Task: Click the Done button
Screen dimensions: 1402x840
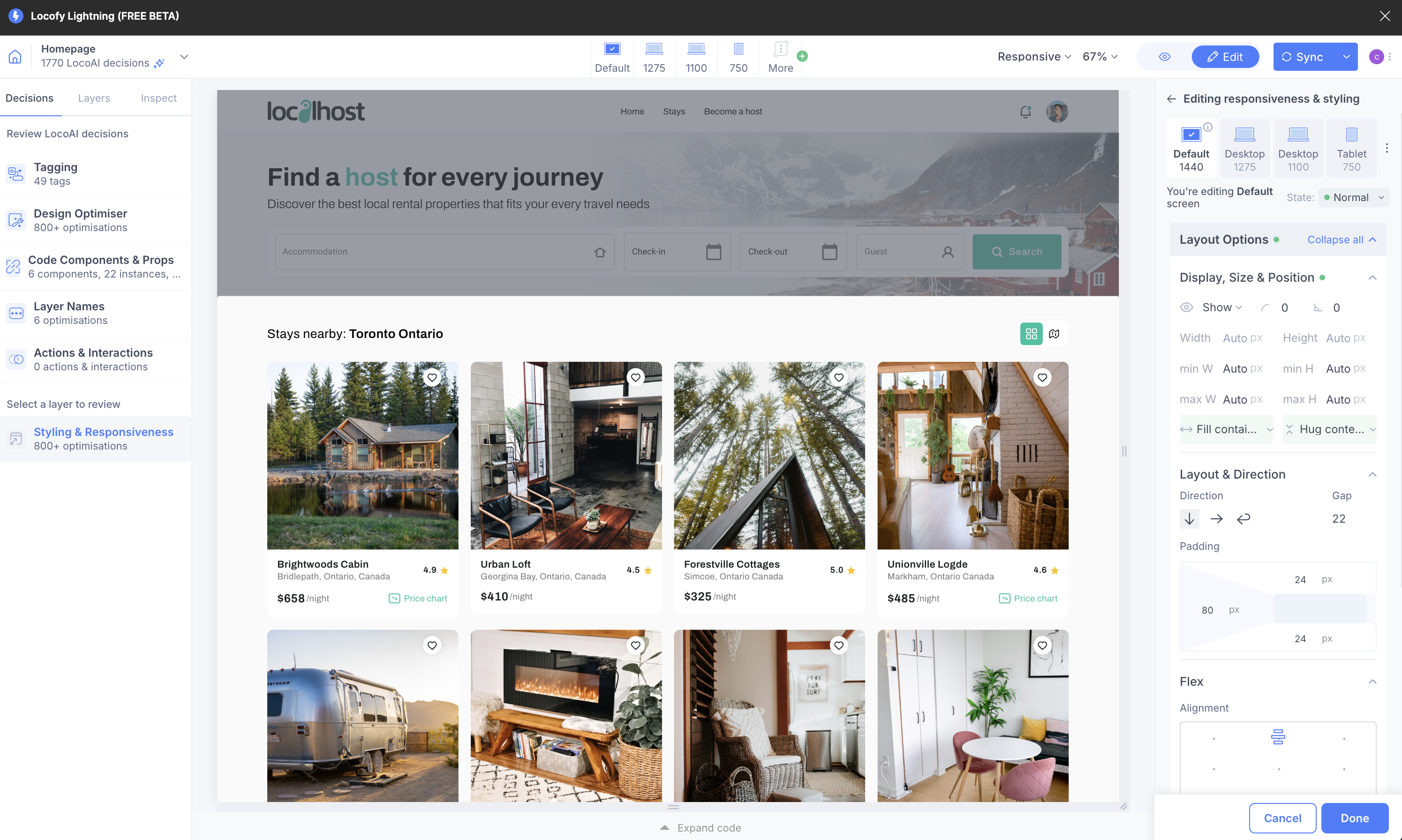Action: coord(1355,818)
